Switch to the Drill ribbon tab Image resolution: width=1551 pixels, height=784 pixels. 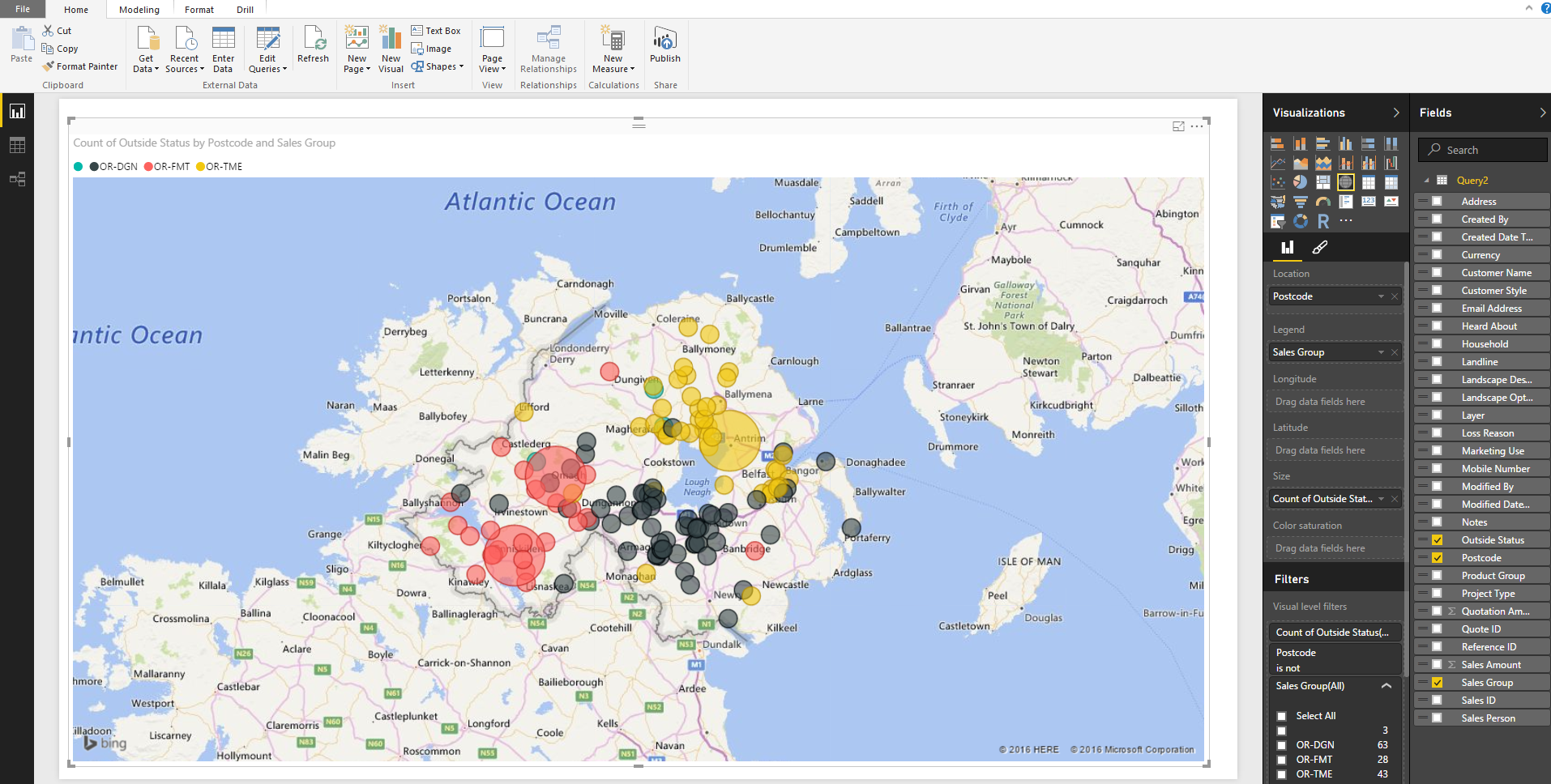pos(245,10)
